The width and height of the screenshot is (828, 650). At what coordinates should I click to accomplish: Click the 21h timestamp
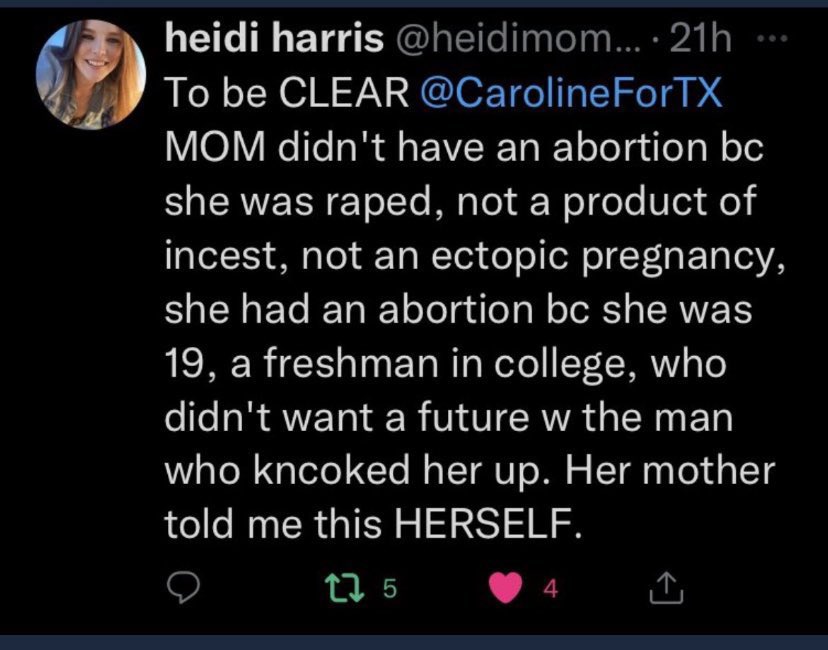pos(700,39)
